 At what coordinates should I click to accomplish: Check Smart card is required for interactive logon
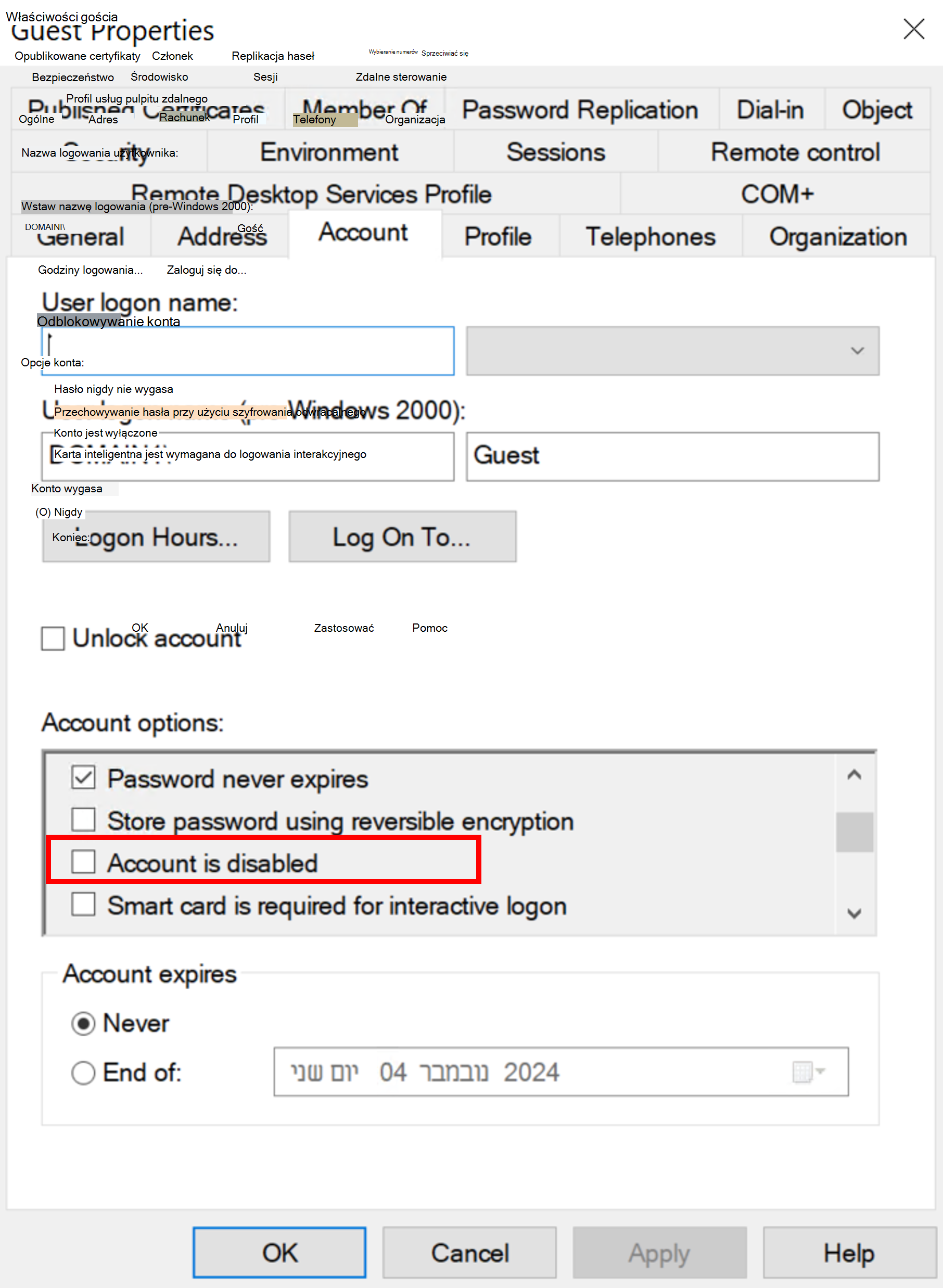tap(83, 904)
